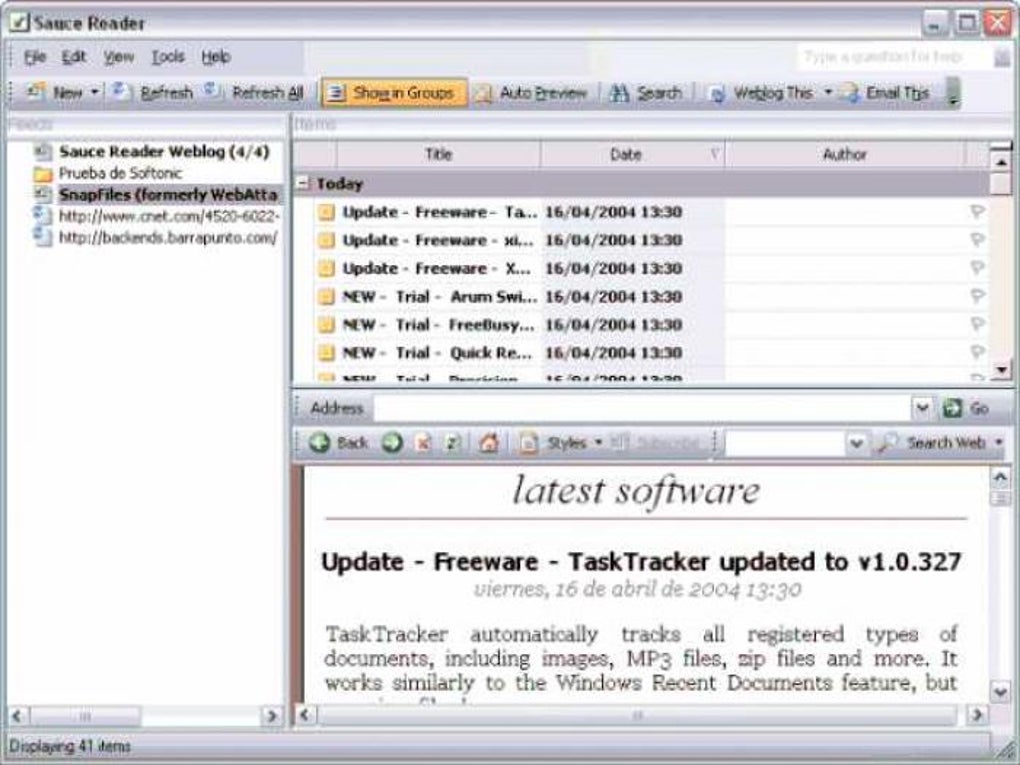Click Refresh All in toolbar
Image resolution: width=1020 pixels, height=765 pixels.
(255, 93)
